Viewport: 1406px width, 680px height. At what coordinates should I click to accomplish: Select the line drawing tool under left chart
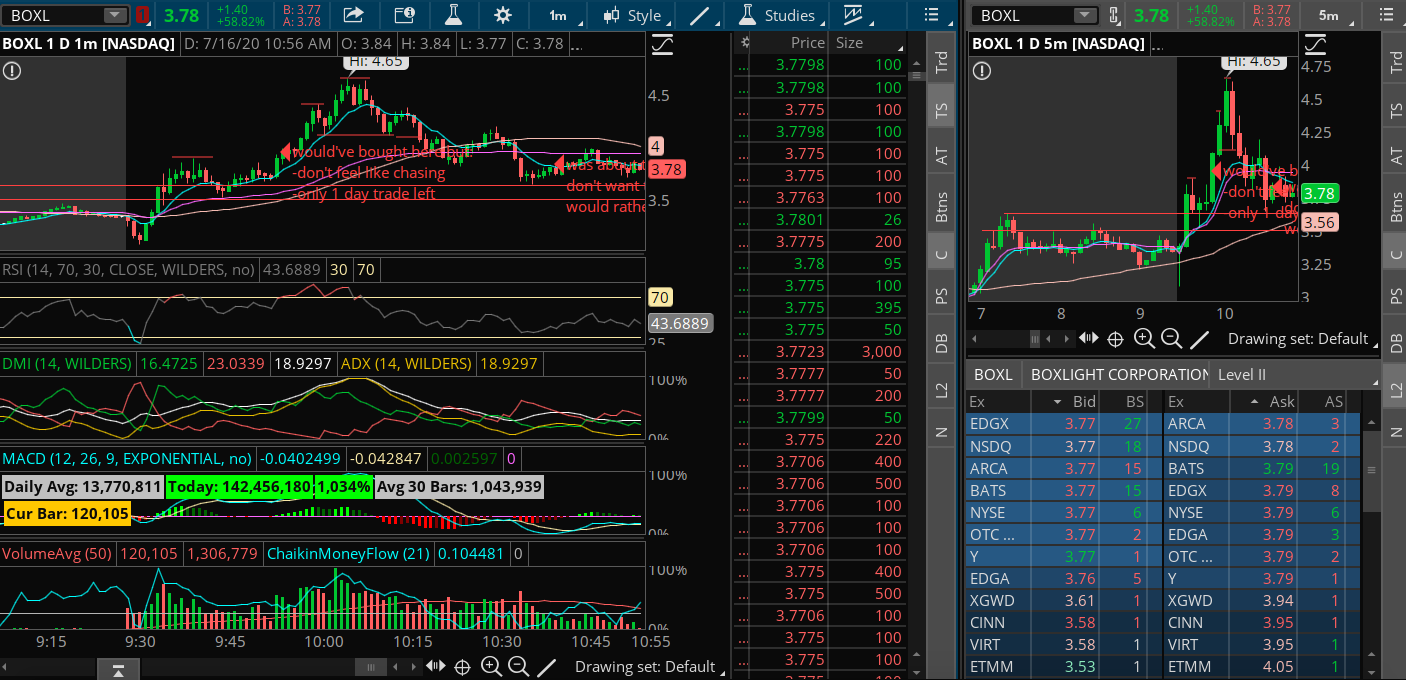pos(547,666)
